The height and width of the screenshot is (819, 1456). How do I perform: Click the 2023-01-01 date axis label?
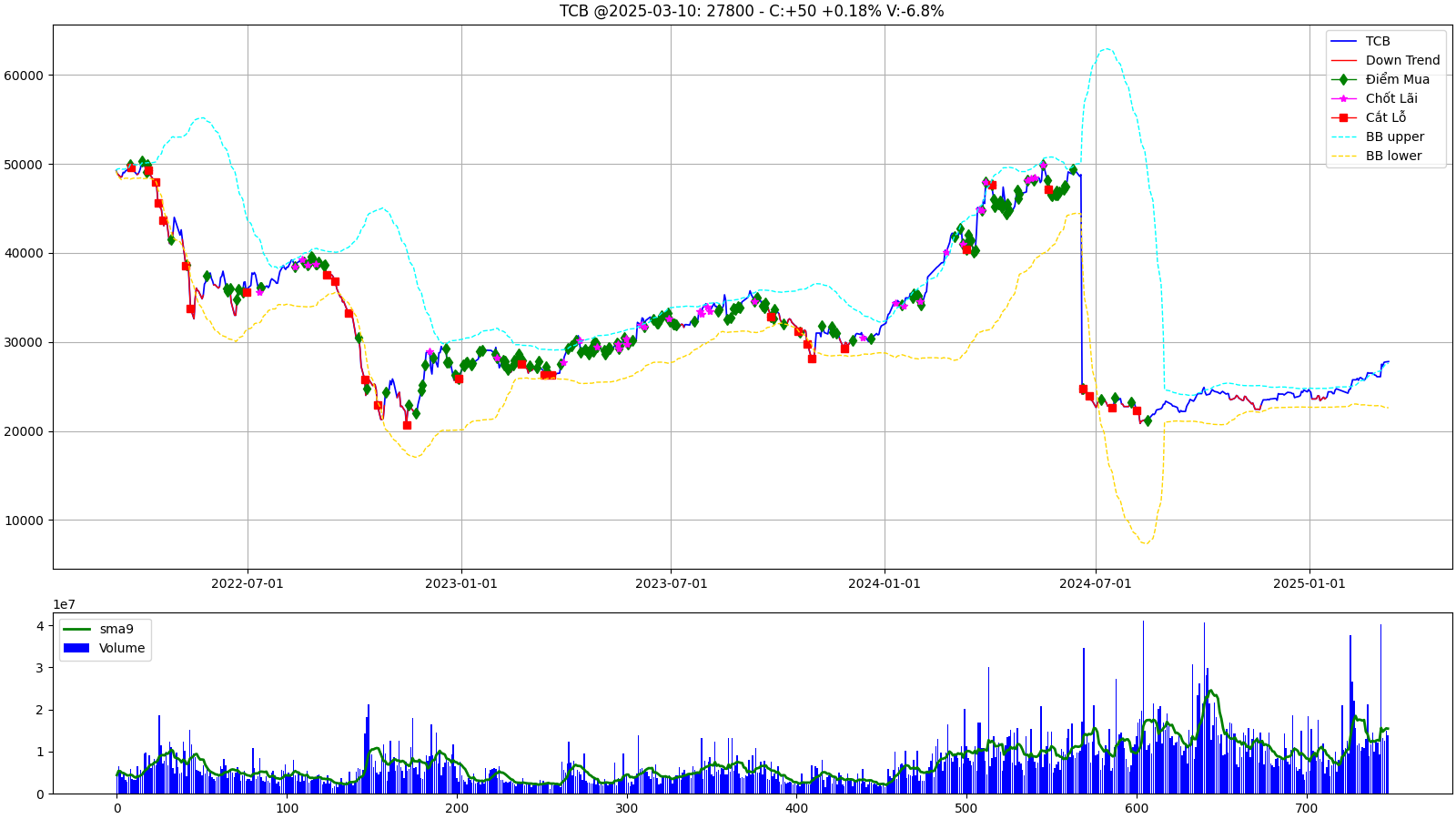[x=461, y=583]
